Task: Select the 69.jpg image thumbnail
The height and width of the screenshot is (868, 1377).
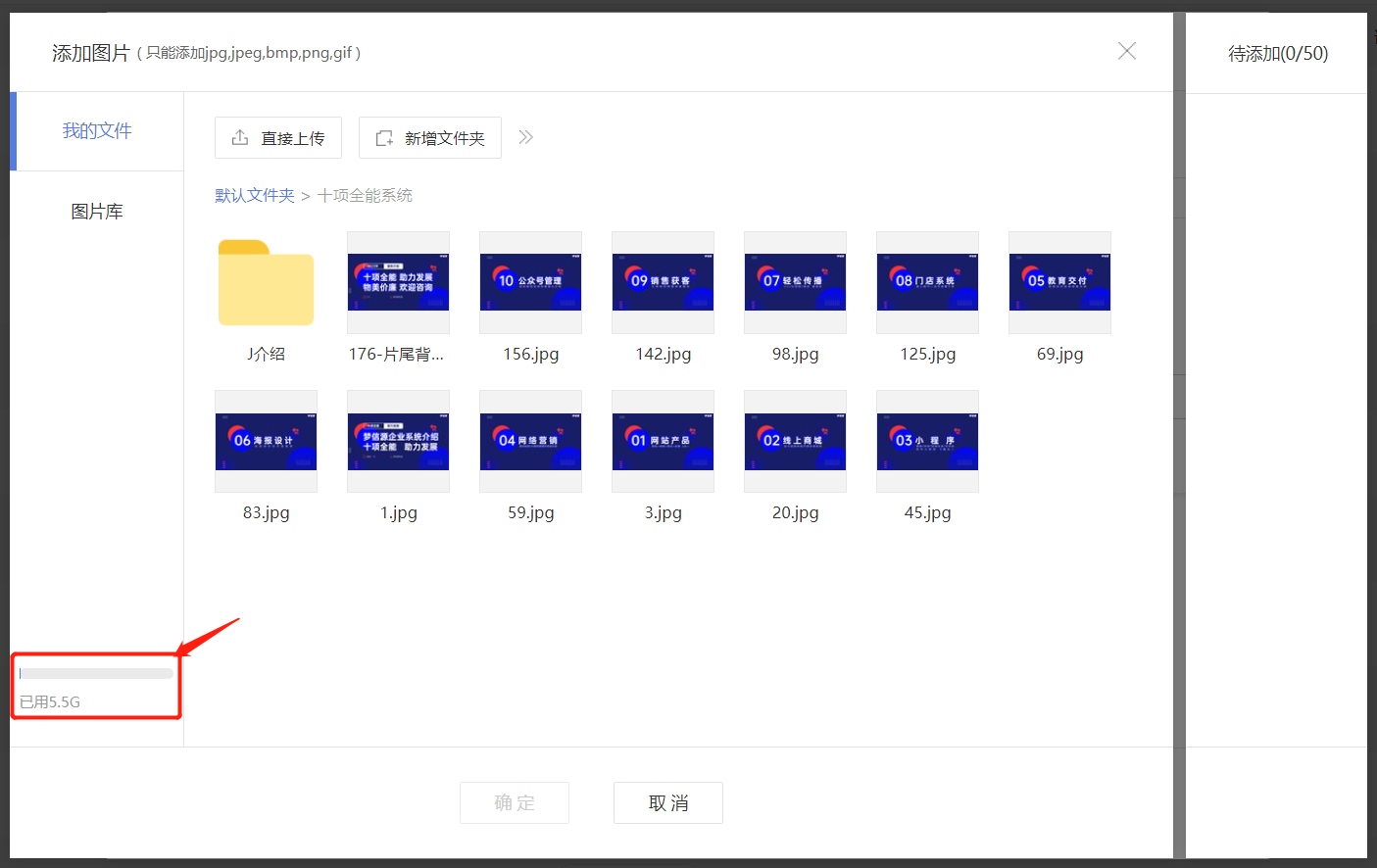Action: click(x=1059, y=283)
